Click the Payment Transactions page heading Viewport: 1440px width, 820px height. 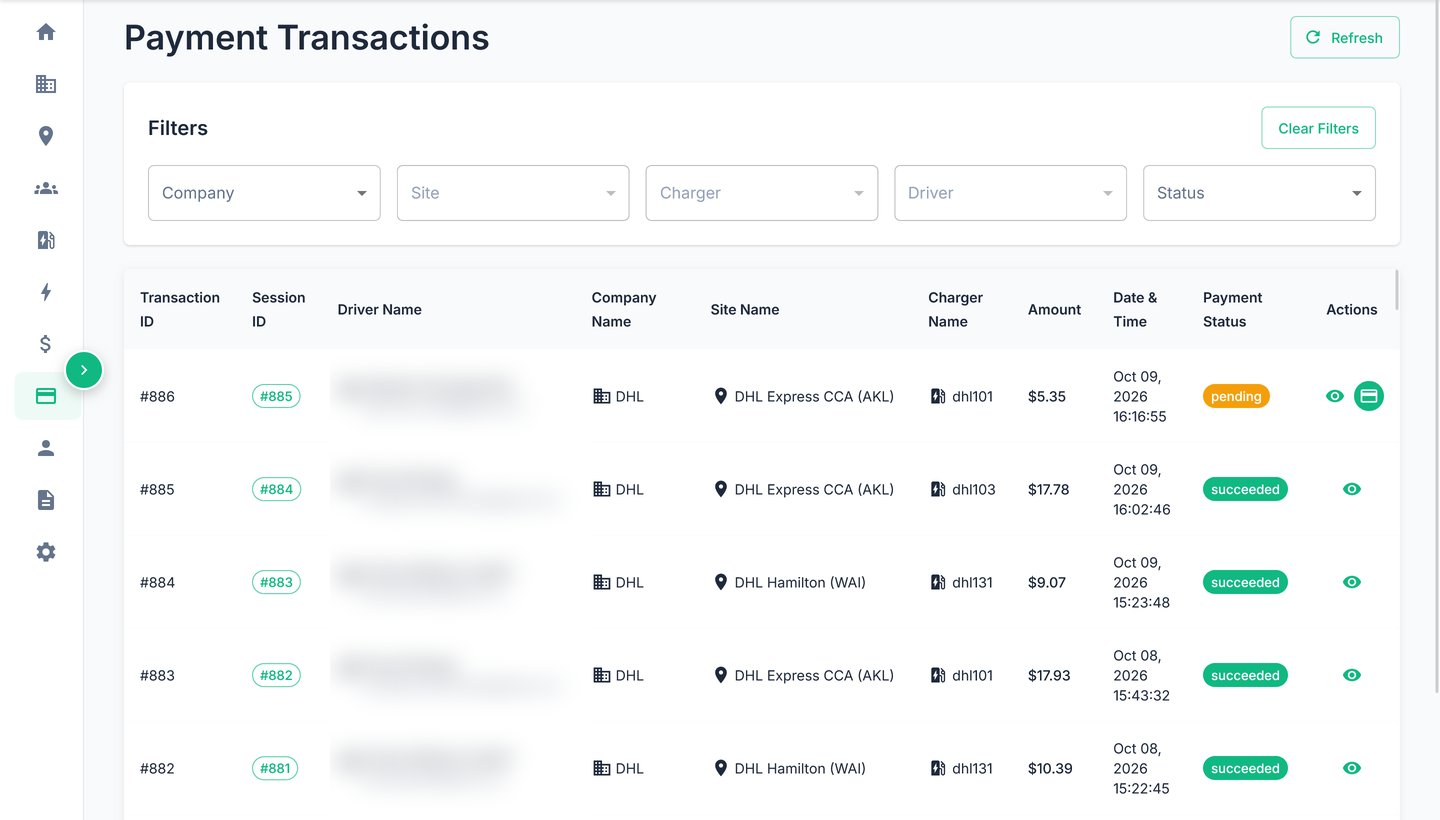306,37
